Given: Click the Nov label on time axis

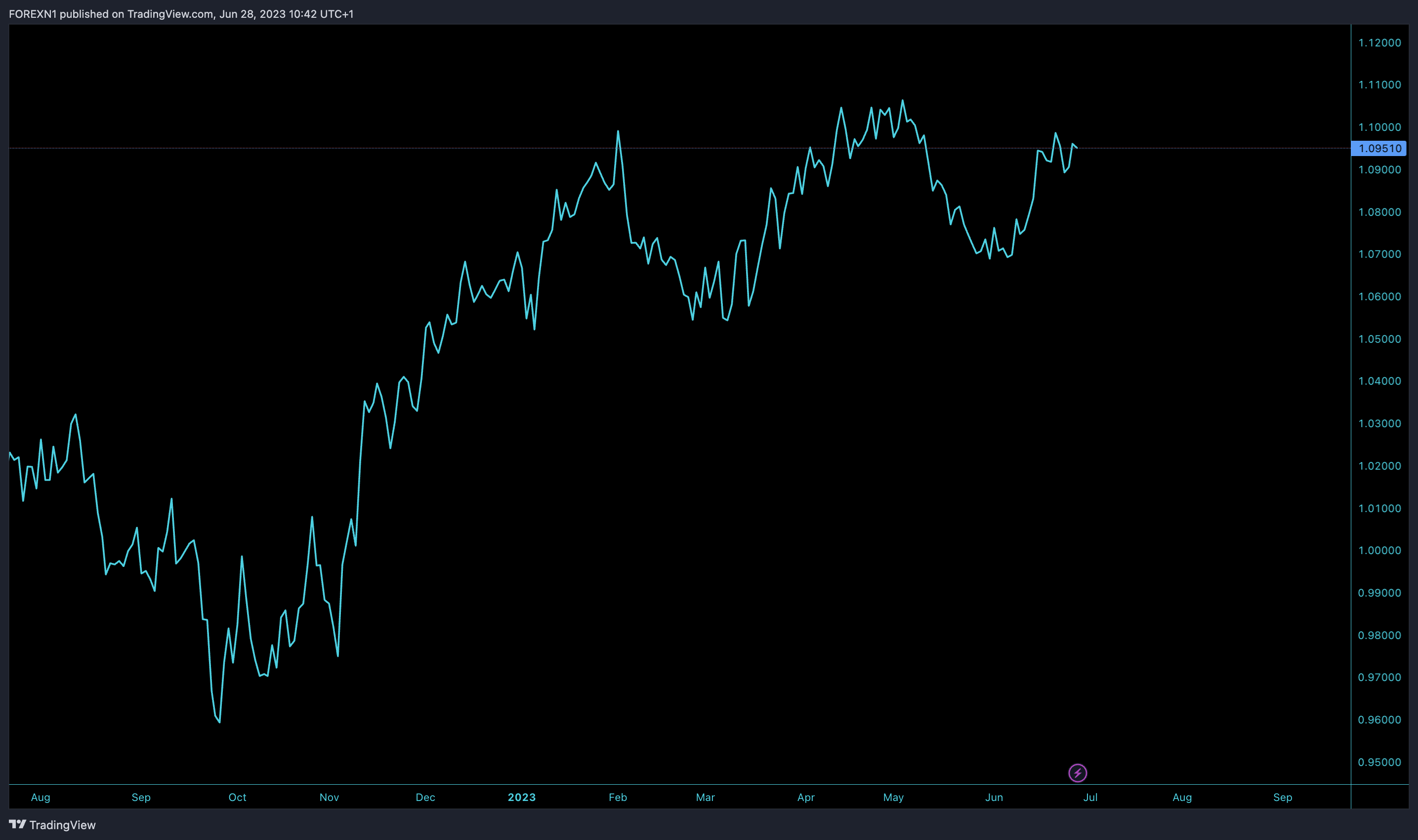Looking at the screenshot, I should tap(329, 797).
